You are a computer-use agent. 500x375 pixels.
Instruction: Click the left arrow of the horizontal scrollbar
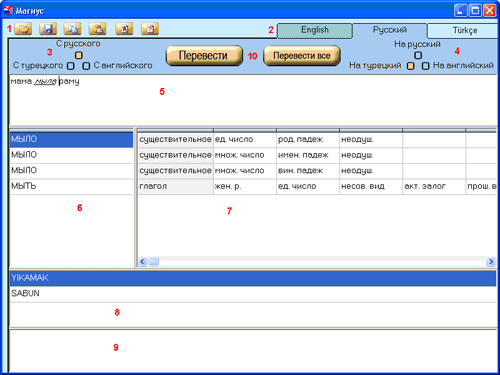pos(142,262)
